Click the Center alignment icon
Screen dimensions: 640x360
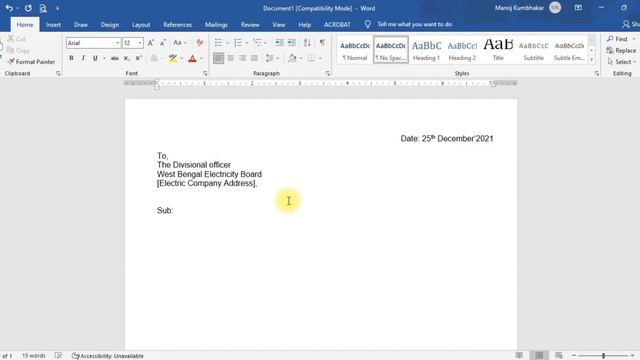[x=231, y=58]
